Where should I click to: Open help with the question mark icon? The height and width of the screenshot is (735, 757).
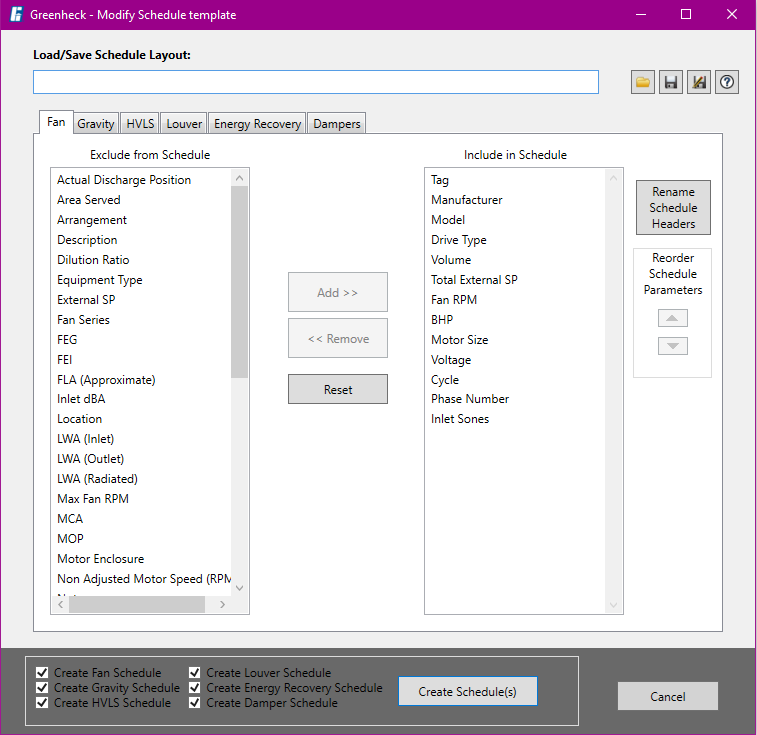tap(727, 82)
